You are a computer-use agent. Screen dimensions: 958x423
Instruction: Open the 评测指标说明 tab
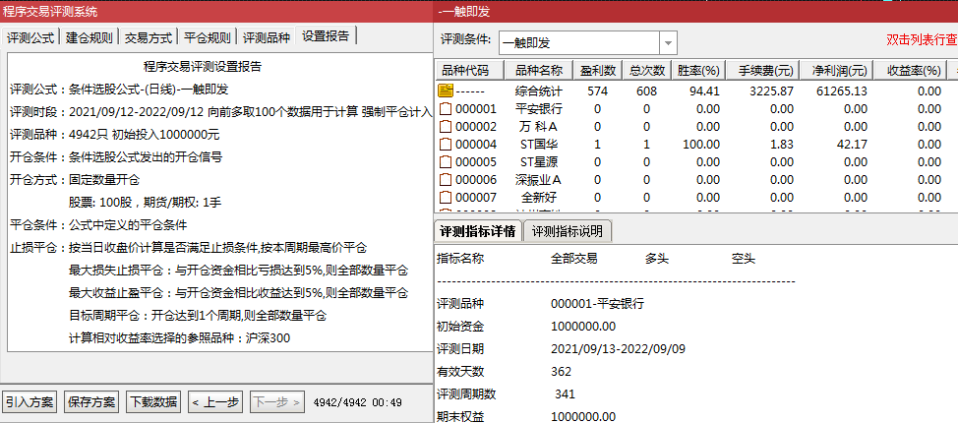(x=568, y=232)
